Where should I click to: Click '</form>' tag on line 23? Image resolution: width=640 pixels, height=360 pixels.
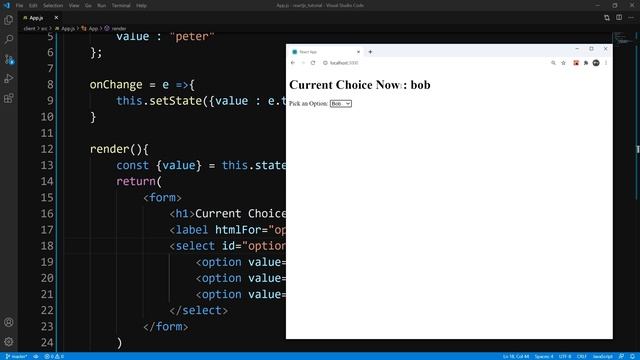point(166,327)
